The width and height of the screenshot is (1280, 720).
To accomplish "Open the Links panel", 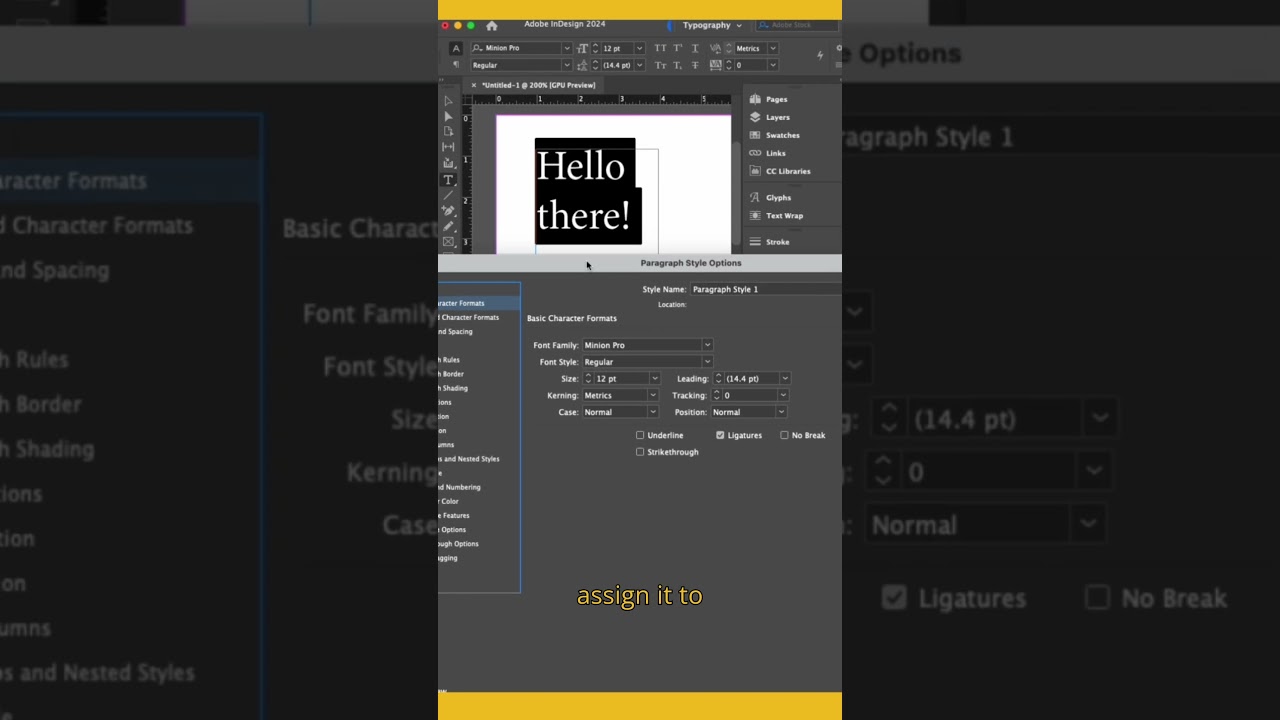I will coord(768,153).
